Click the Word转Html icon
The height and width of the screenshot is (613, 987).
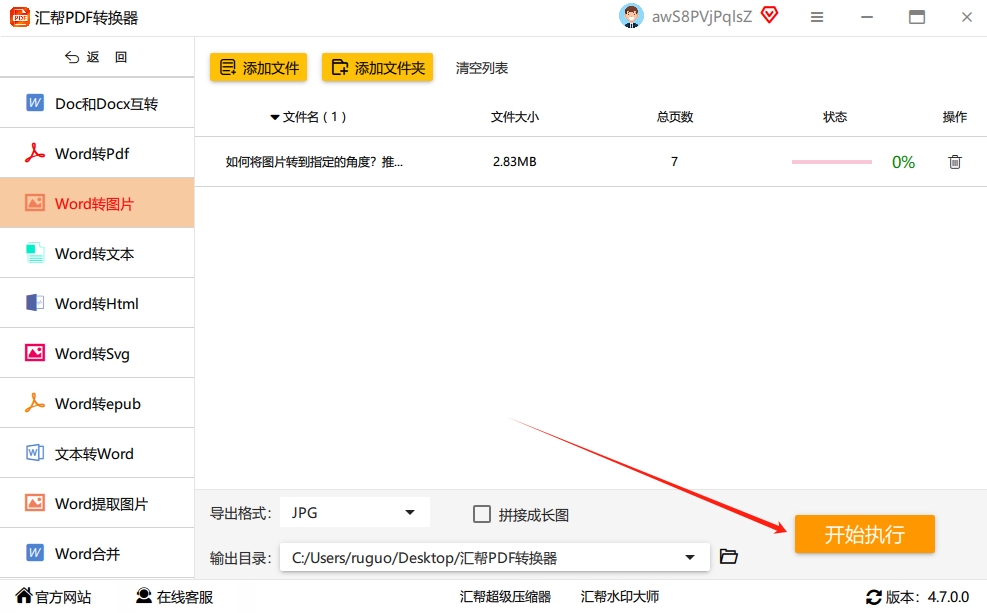pos(35,303)
